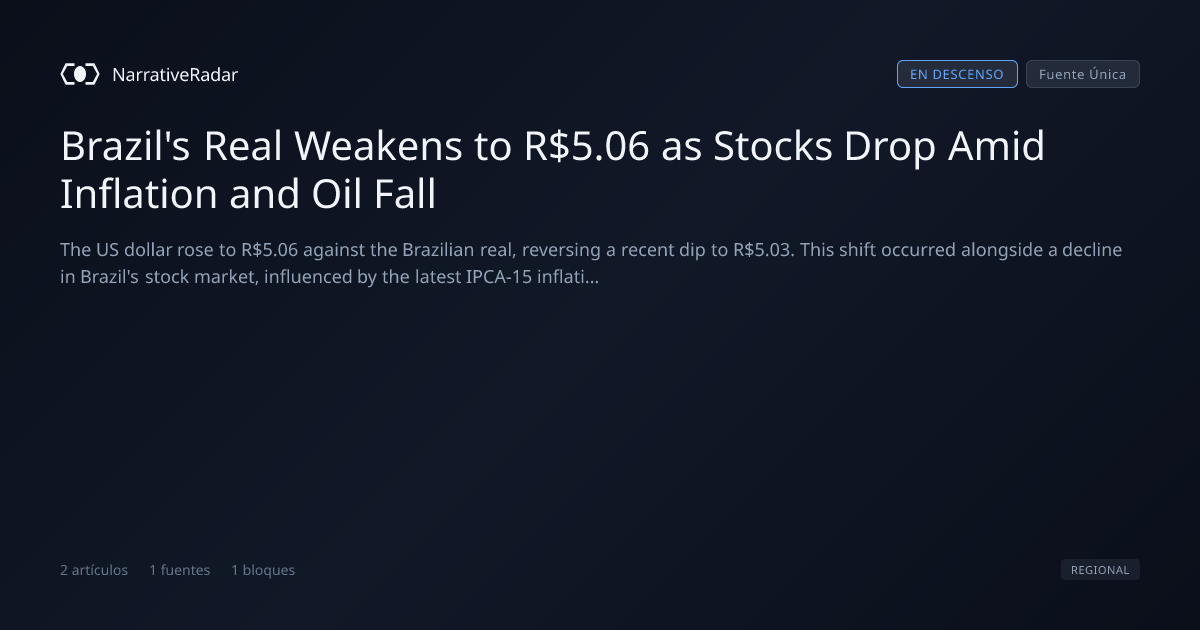Click the NarrativeRadar logo icon
Screen dimensions: 1200x630
coord(80,74)
